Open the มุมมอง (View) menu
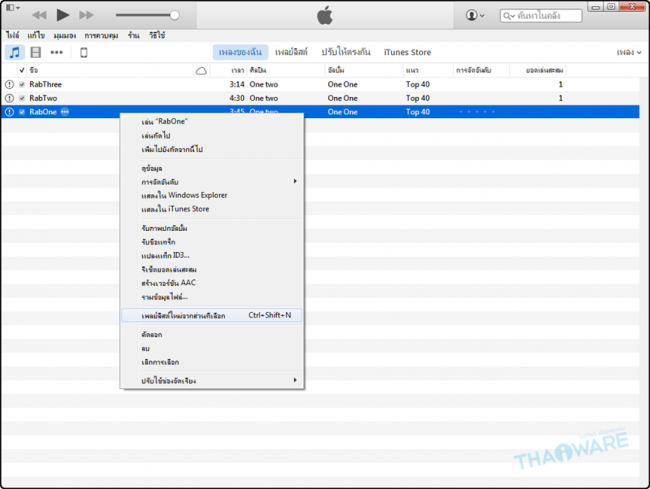The height and width of the screenshot is (489, 650). pos(65,36)
